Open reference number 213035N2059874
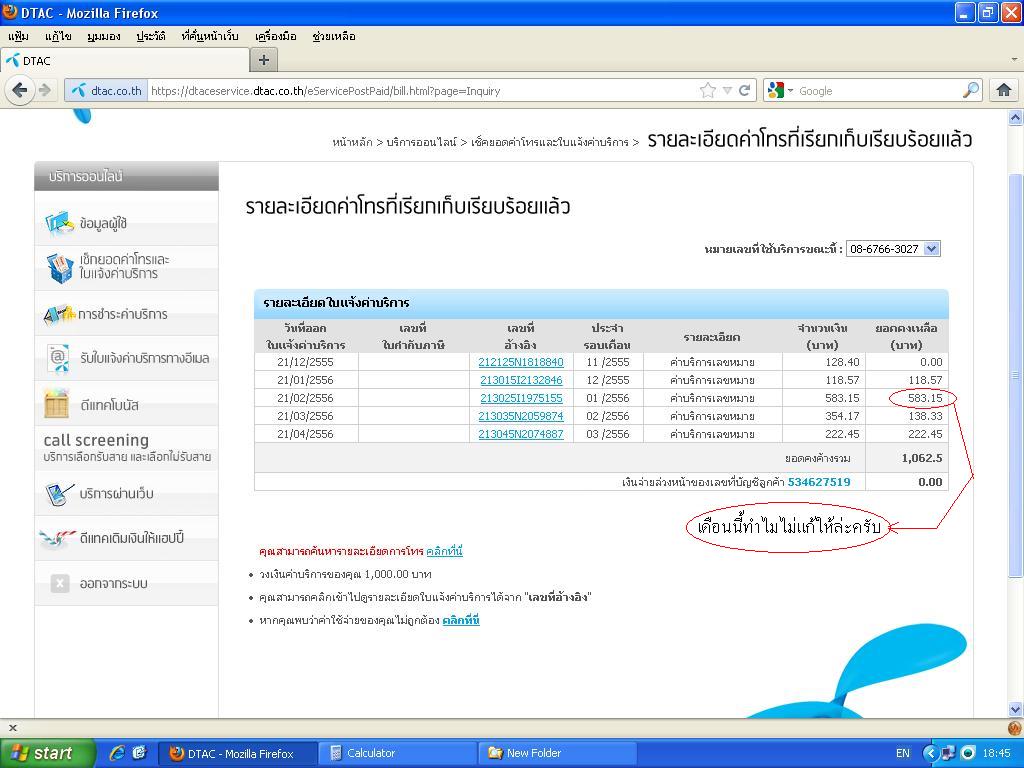 (x=520, y=416)
